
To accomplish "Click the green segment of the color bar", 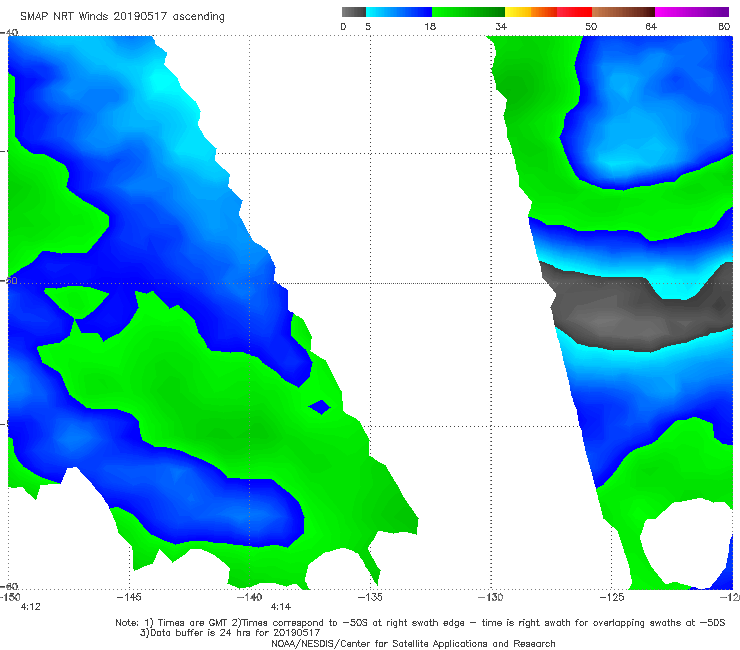I will tap(468, 12).
